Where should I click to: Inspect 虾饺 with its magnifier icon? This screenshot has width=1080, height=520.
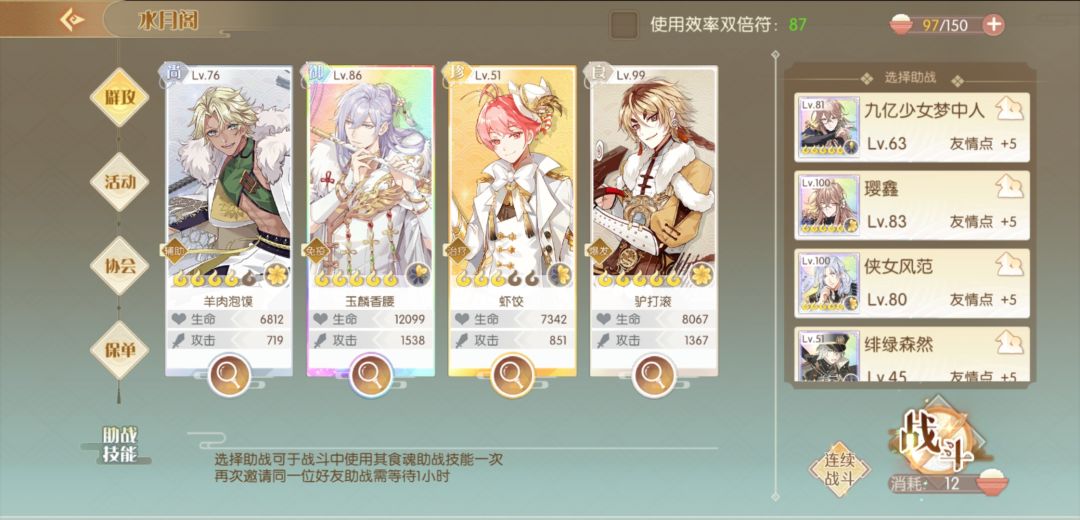(x=512, y=375)
